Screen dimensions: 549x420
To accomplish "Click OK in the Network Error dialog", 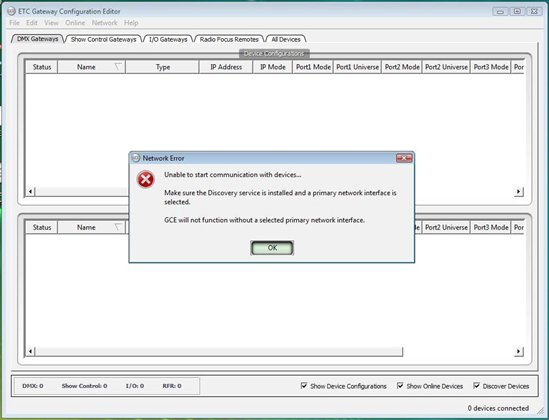I will tap(272, 248).
